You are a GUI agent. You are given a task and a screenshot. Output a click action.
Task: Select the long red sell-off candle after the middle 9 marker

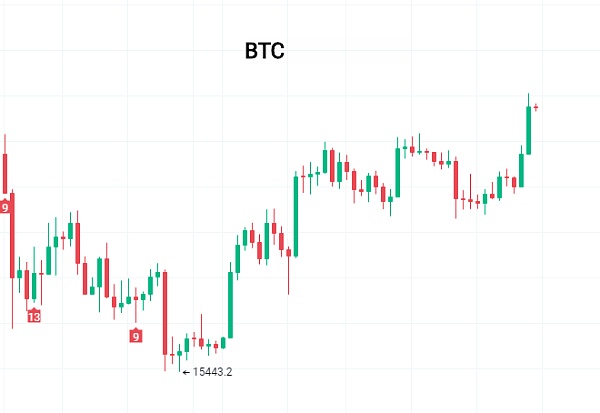coord(165,312)
